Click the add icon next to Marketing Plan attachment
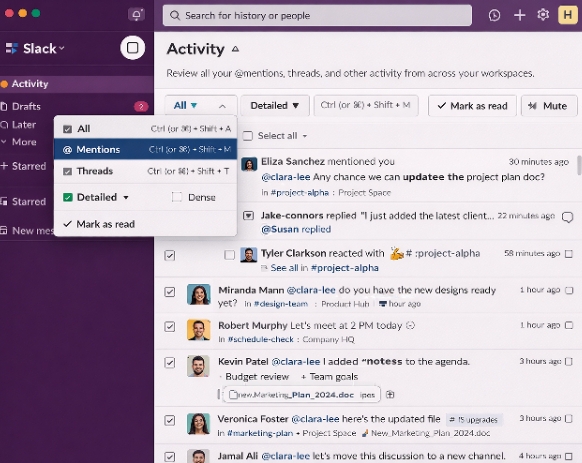Screen dimensions: 582x463 click(x=390, y=395)
